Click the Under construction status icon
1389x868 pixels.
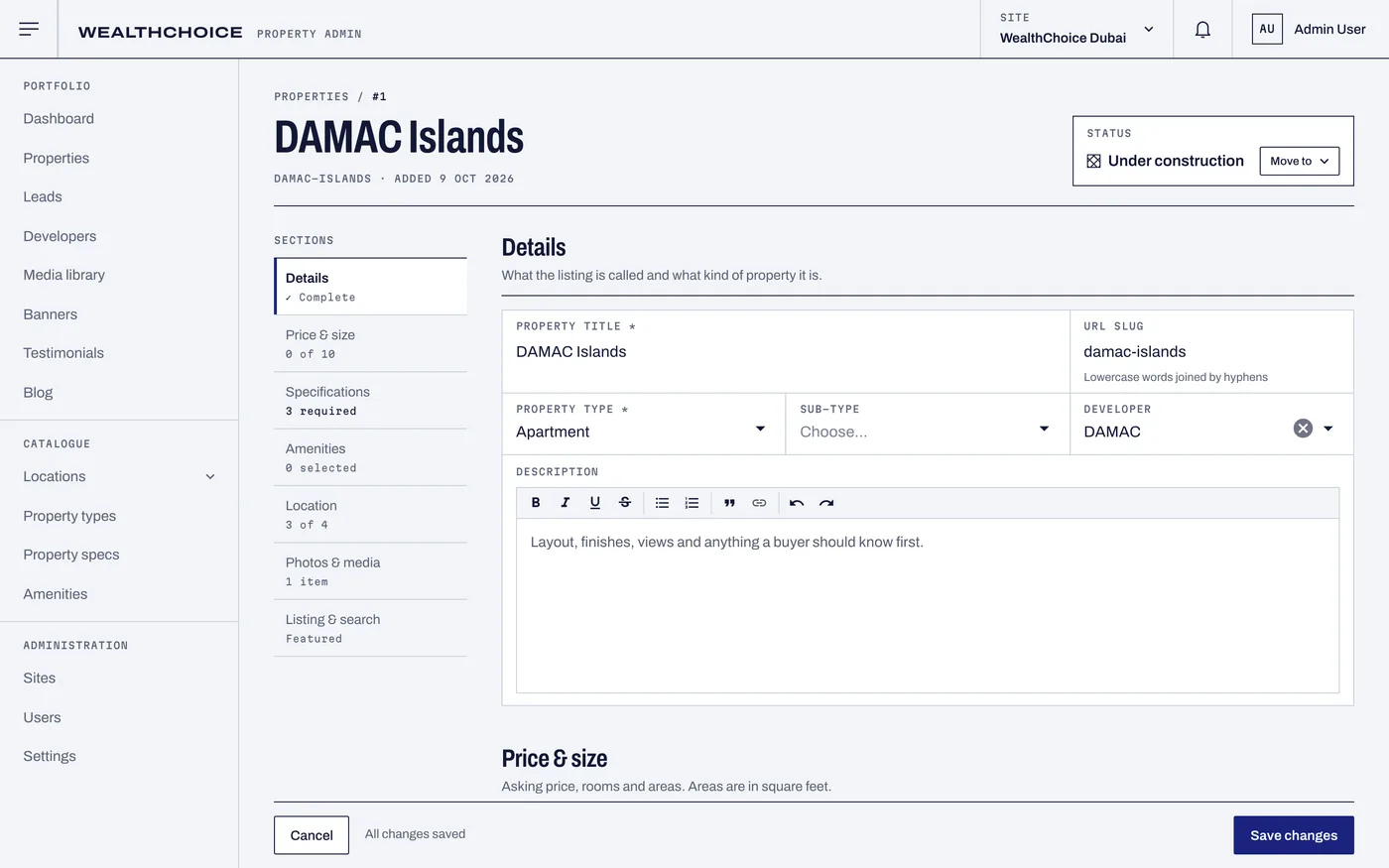point(1093,161)
